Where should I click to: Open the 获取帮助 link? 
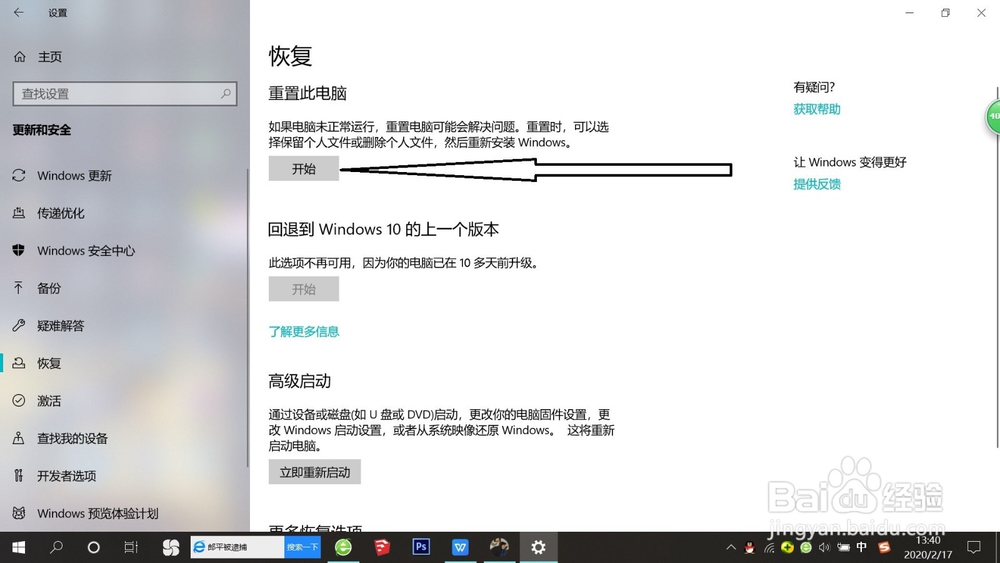pos(817,109)
